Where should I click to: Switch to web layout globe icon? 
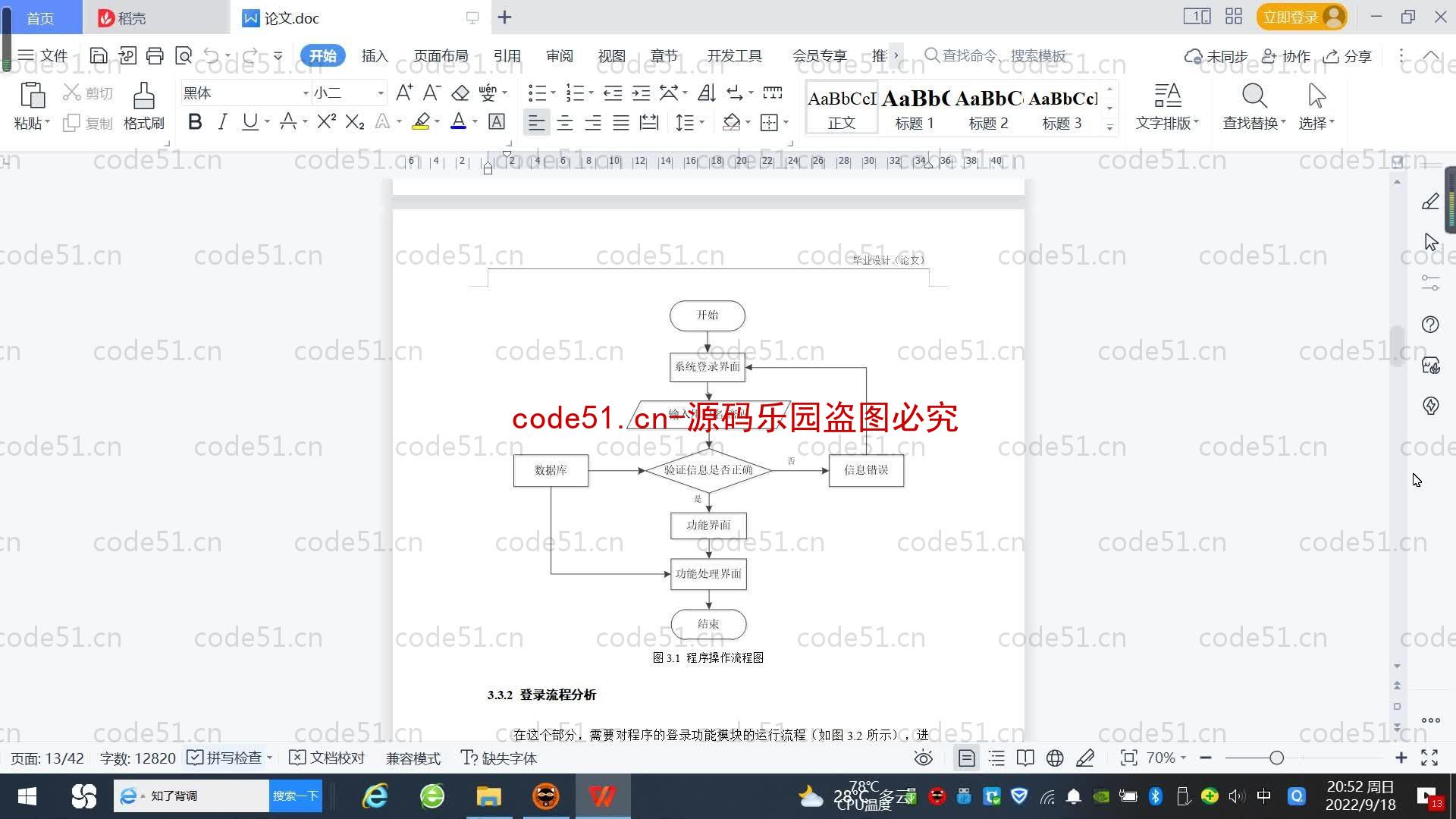(x=1055, y=758)
